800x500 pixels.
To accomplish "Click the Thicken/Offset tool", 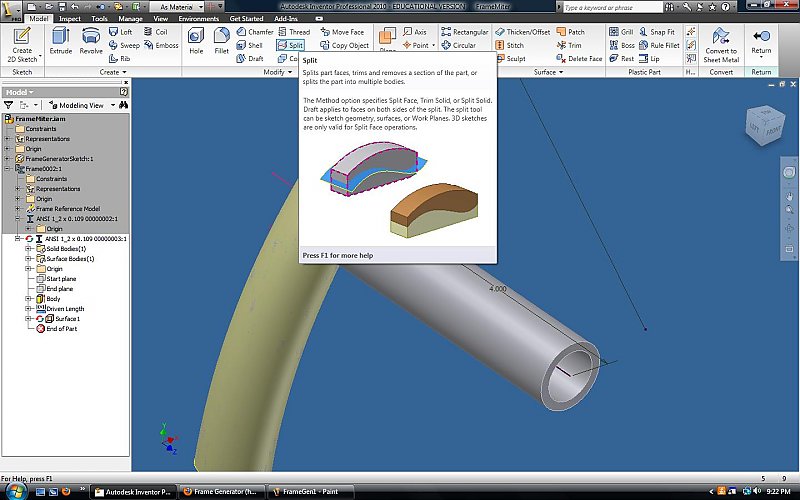I will (x=523, y=32).
